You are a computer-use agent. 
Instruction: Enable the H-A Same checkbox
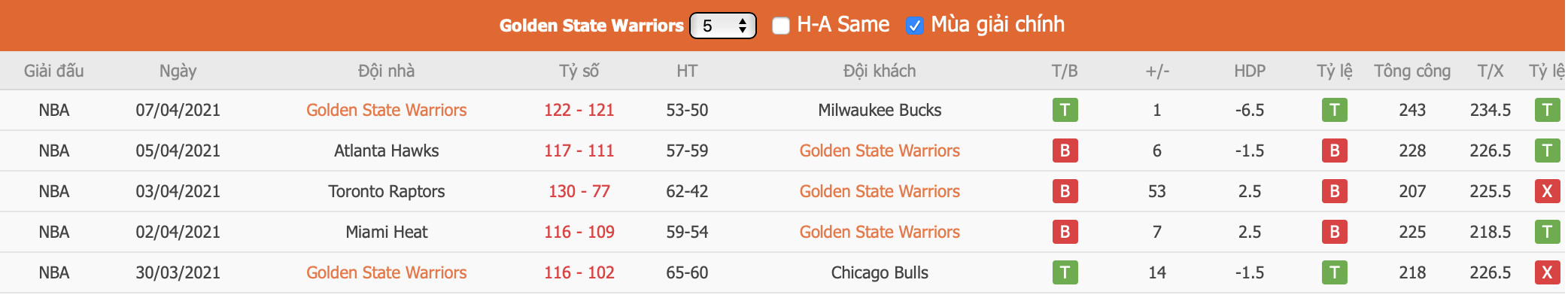[781, 26]
